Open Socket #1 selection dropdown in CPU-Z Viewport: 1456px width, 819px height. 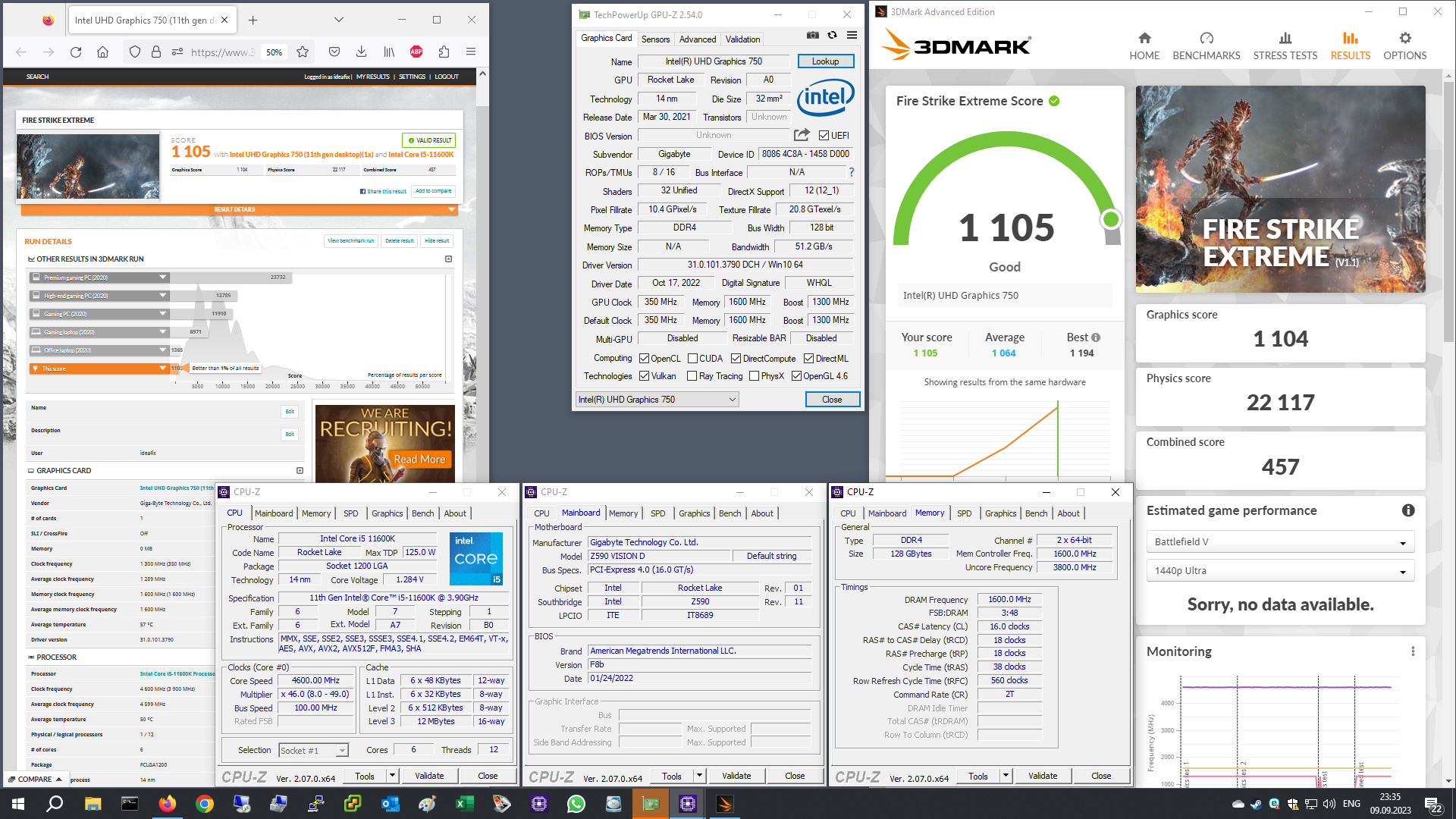(313, 751)
